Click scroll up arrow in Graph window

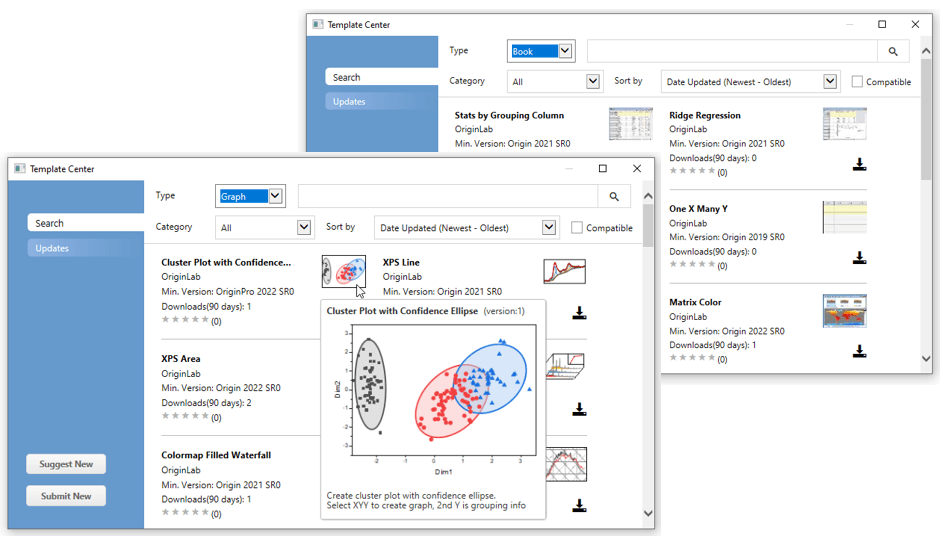[648, 196]
